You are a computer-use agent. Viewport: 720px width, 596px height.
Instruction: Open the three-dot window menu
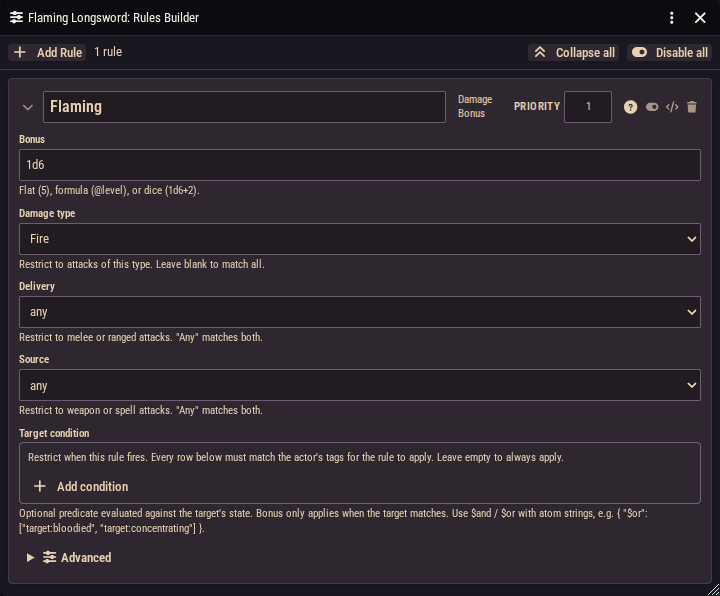pyautogui.click(x=671, y=18)
